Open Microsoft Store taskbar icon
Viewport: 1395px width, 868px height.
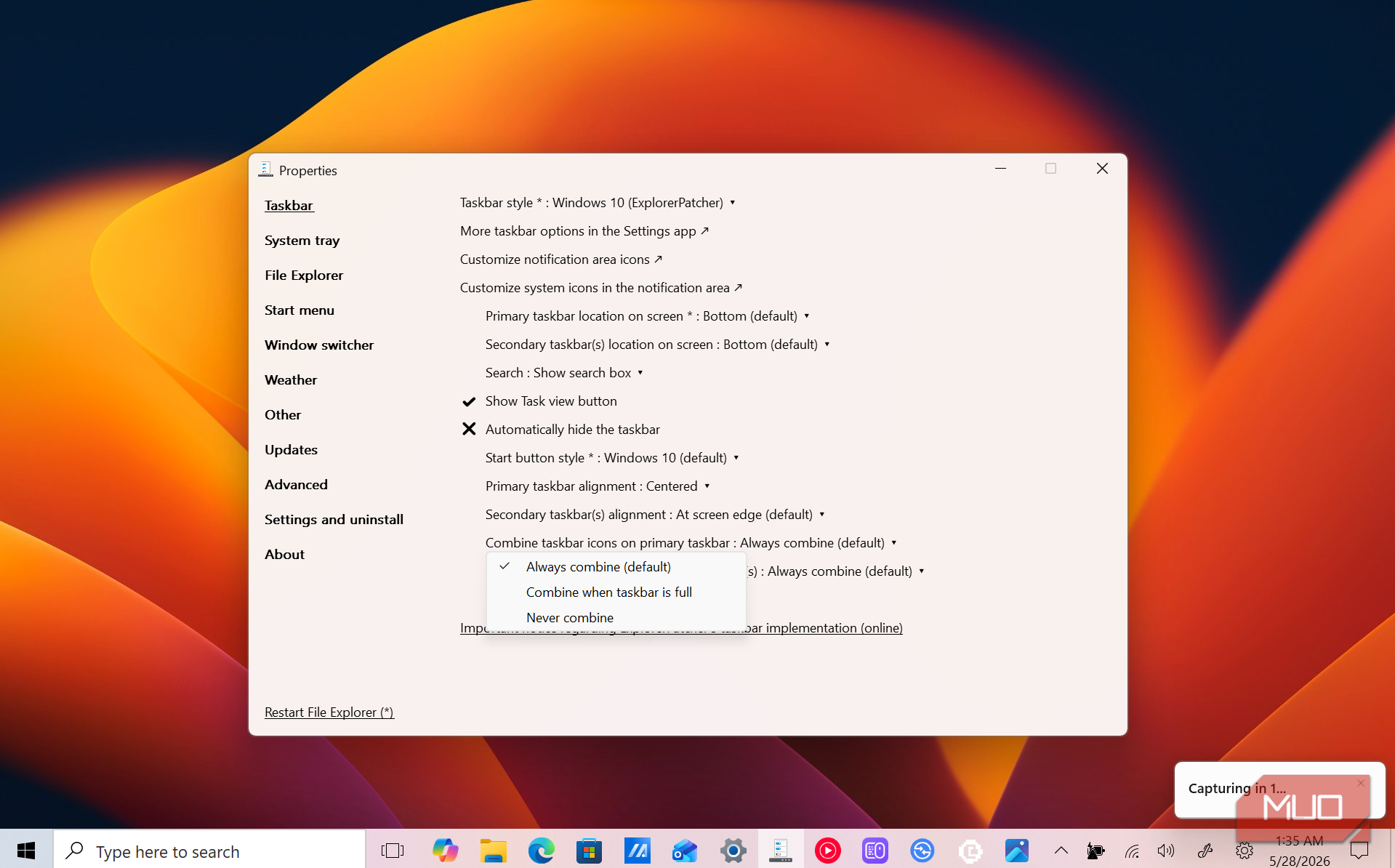pos(590,850)
